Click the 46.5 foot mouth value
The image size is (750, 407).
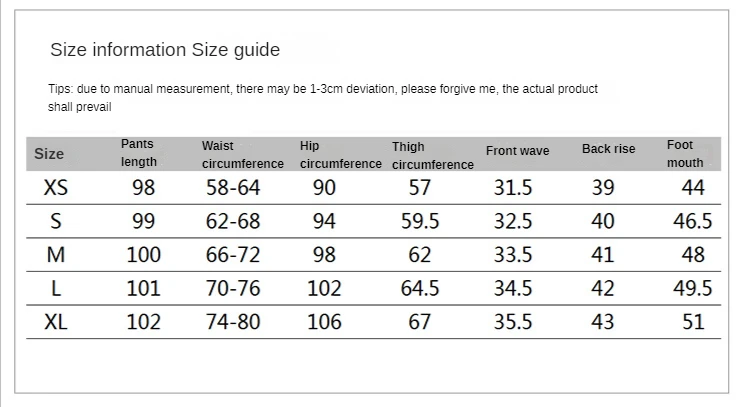[693, 221]
